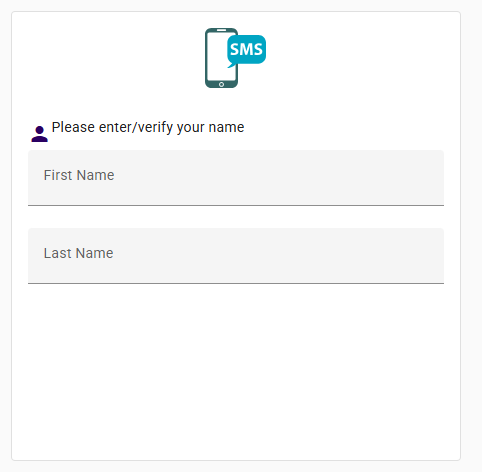Select the 'Please enter/verify your name' heading

click(x=148, y=127)
